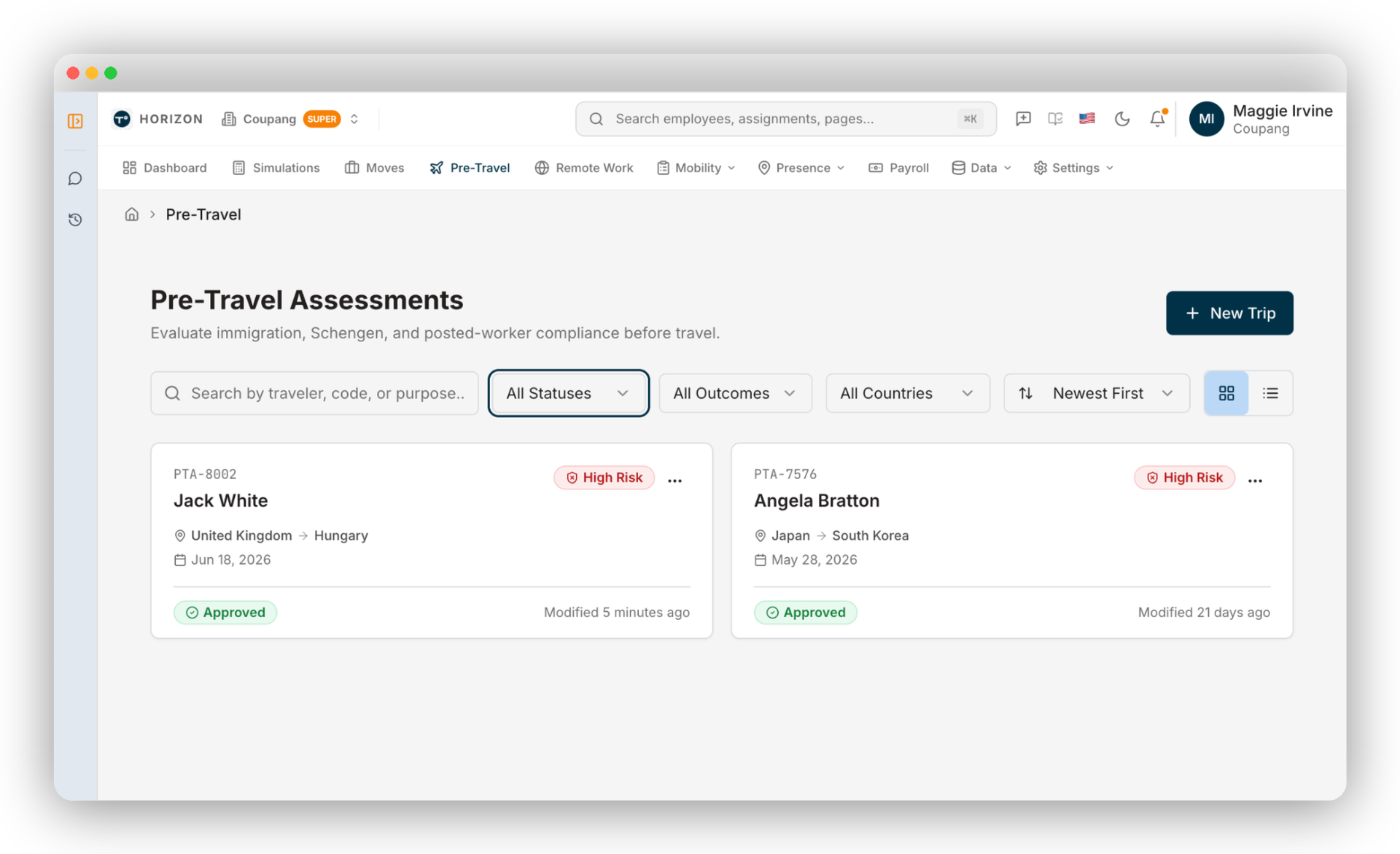
Task: Open more options for Angela Bratton card
Action: [x=1256, y=480]
